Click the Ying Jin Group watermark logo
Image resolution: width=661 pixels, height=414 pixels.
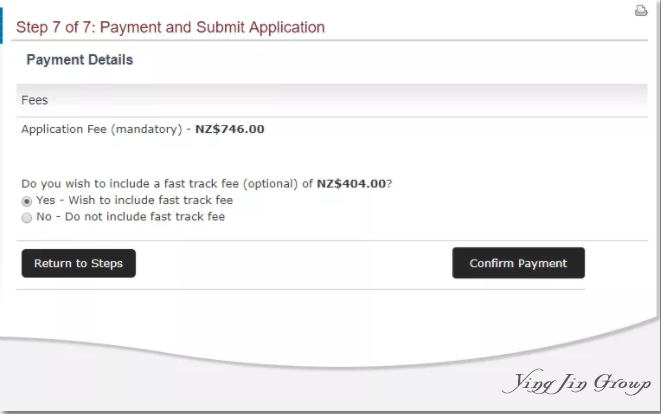pyautogui.click(x=577, y=383)
